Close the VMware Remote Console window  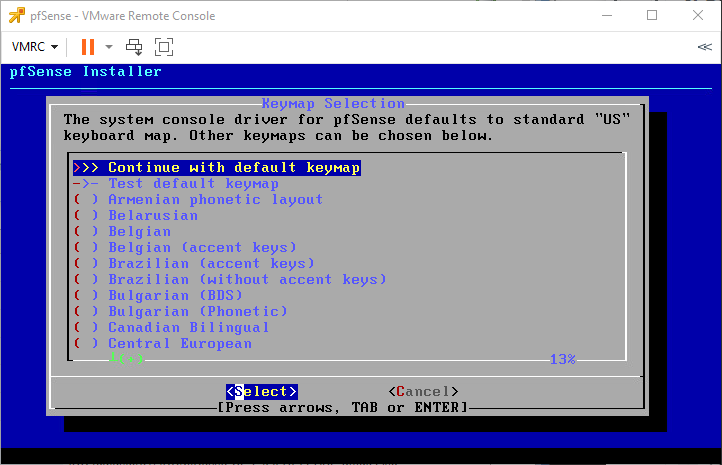[x=698, y=15]
